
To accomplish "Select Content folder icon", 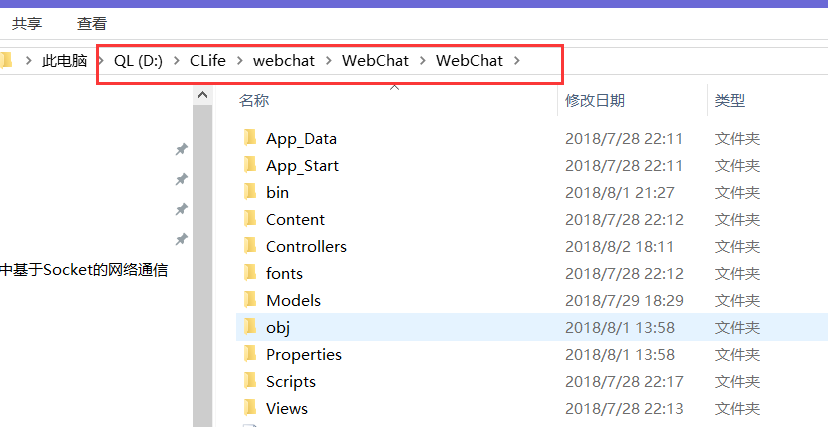I will (250, 219).
